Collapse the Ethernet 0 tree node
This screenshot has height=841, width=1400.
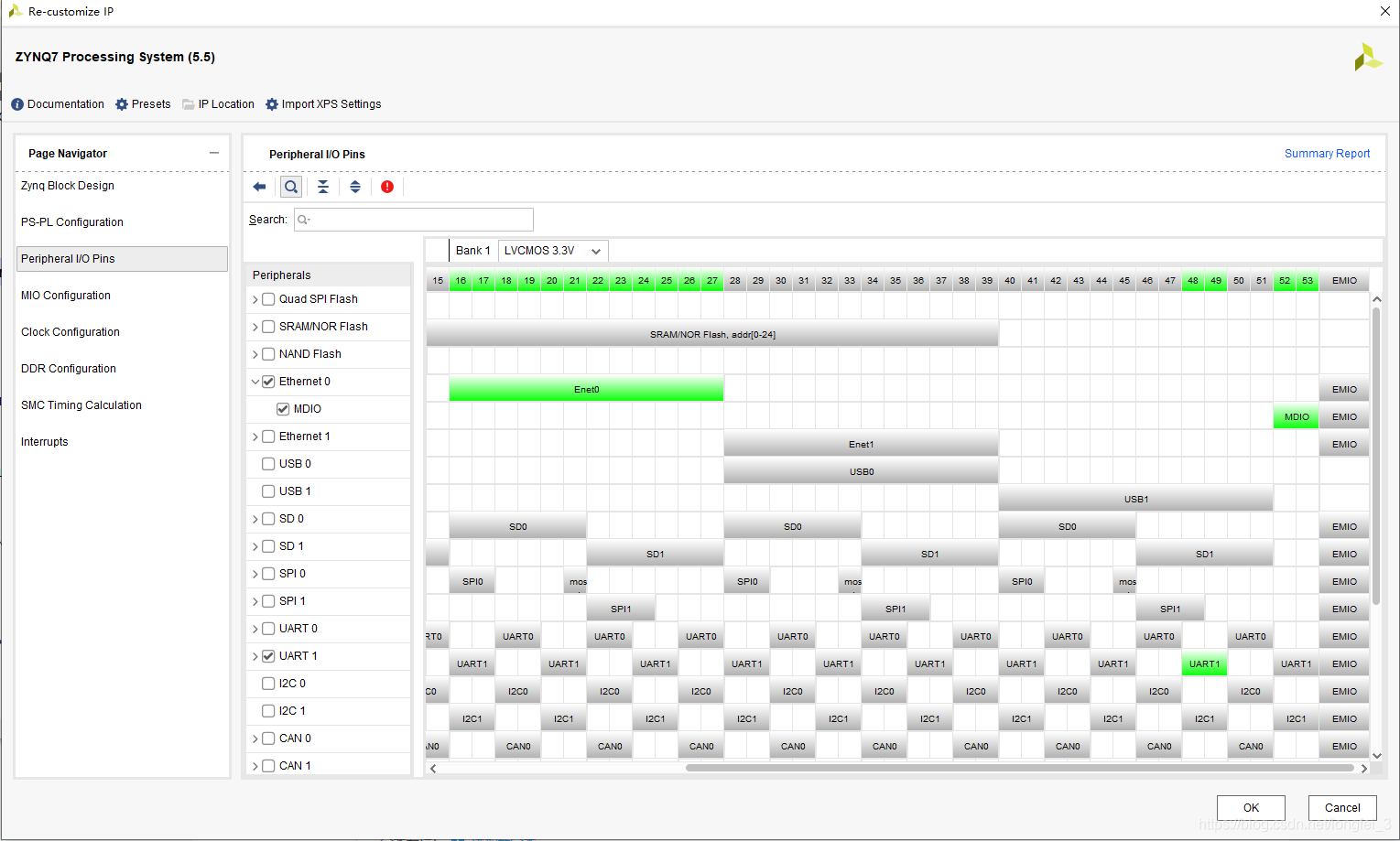pos(255,382)
